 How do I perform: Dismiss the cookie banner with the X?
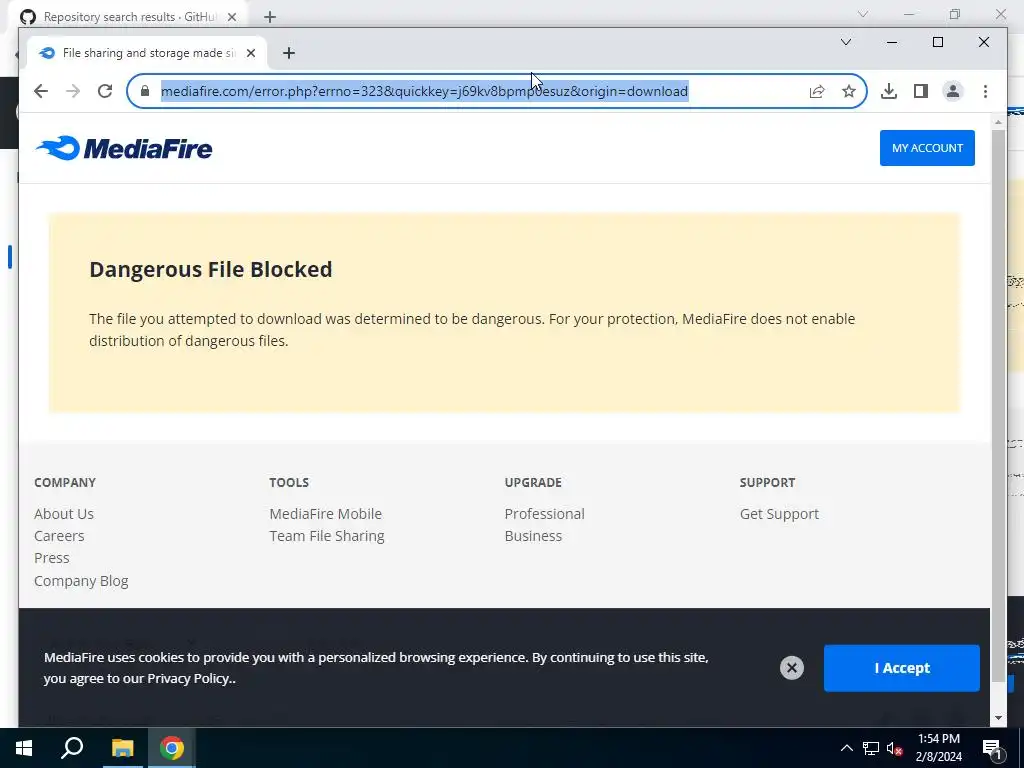(792, 667)
